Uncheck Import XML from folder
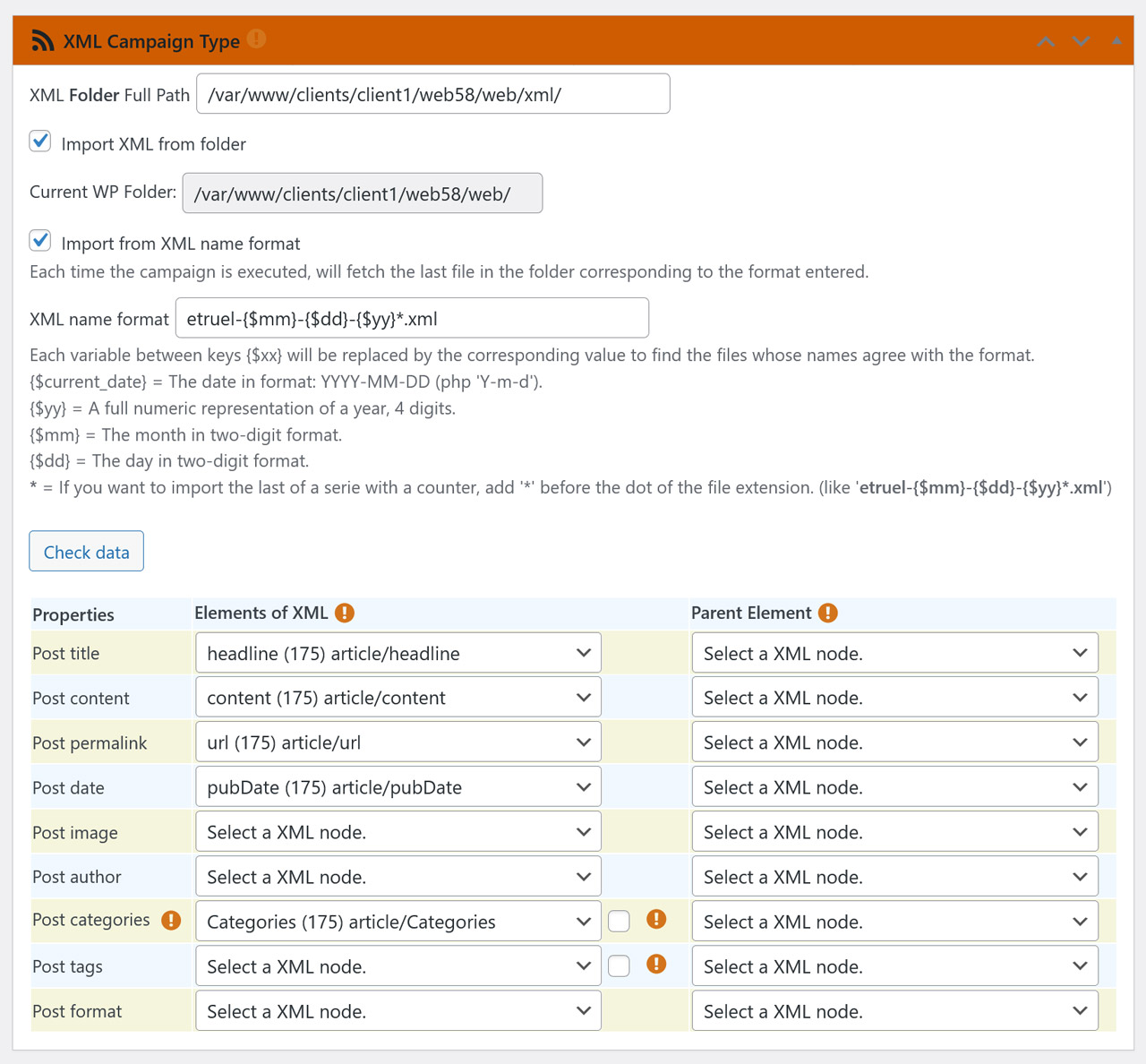 tap(40, 142)
